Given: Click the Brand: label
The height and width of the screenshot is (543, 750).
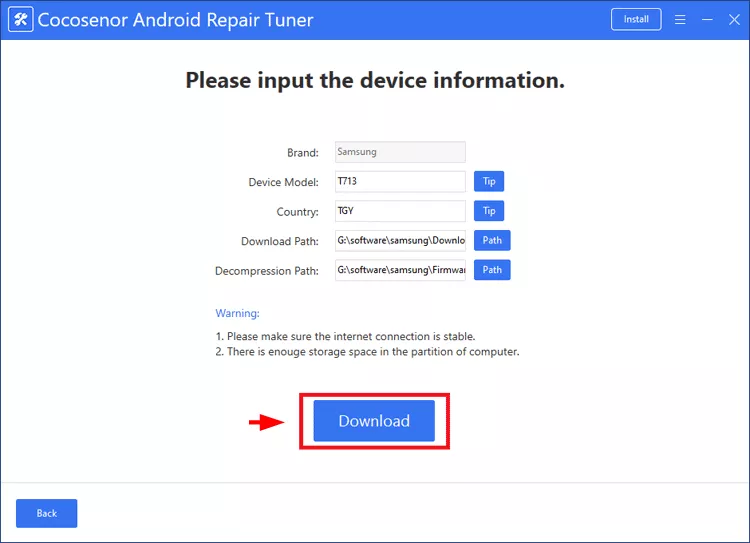Looking at the screenshot, I should [x=303, y=153].
